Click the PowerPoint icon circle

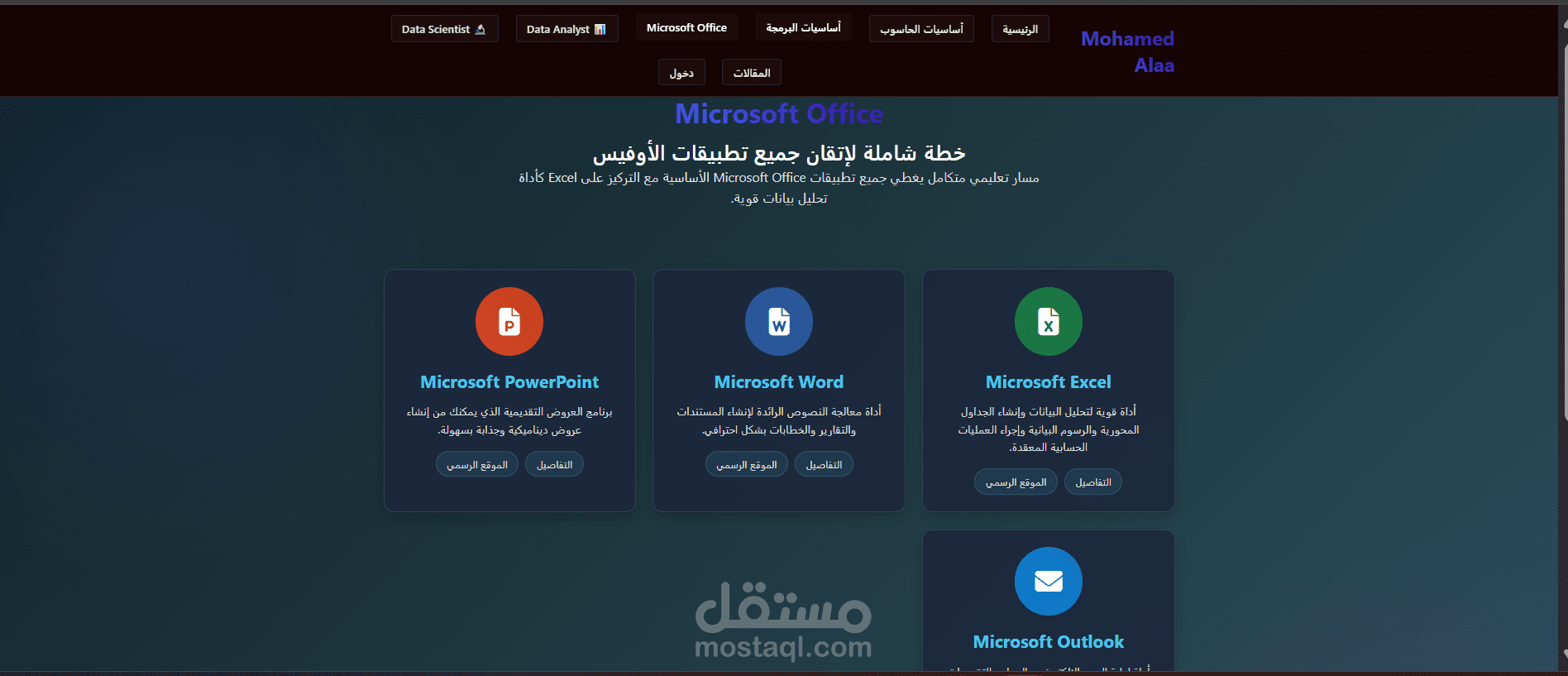[509, 321]
